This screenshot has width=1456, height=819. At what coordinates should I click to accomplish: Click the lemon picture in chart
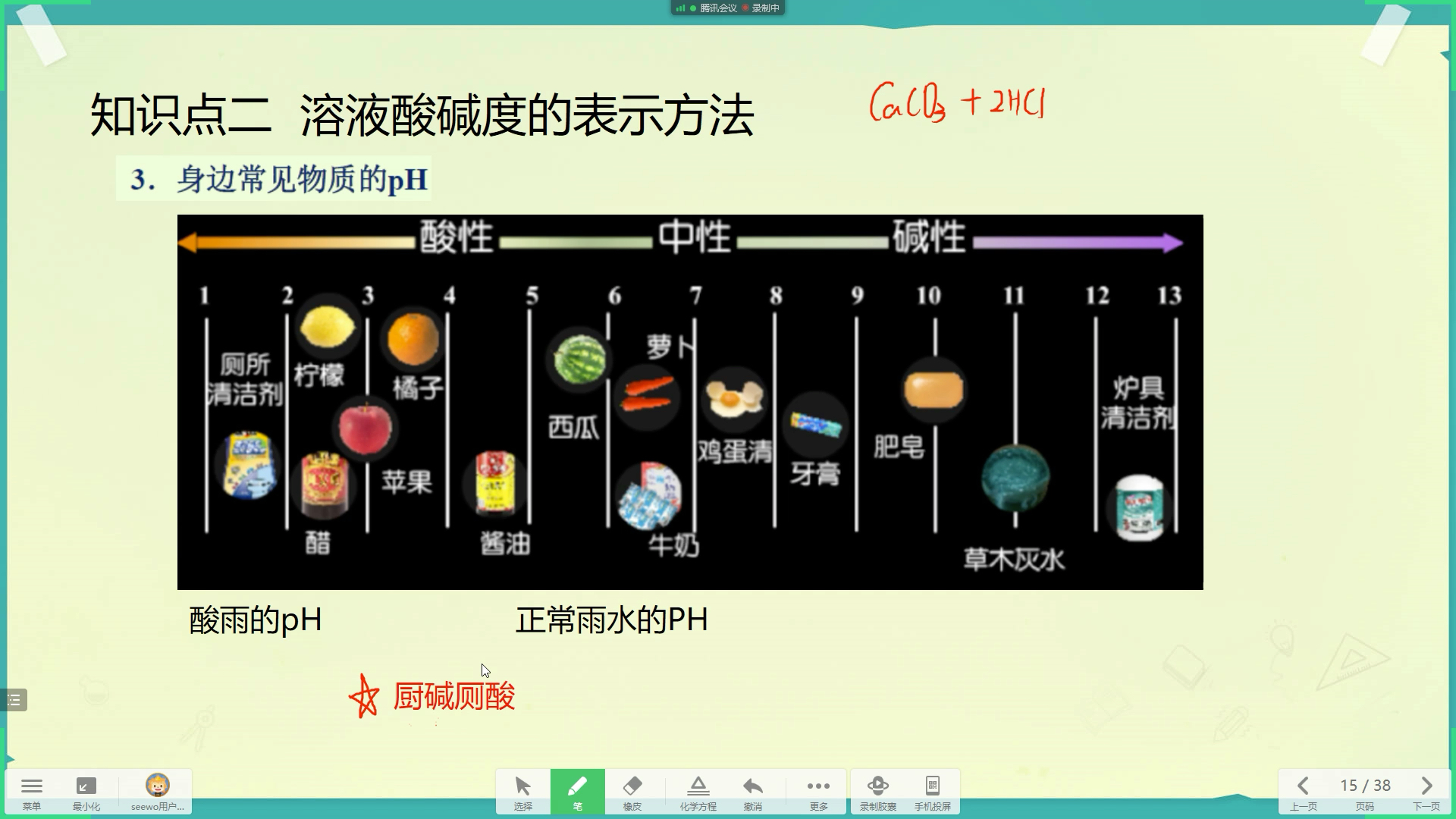point(328,328)
